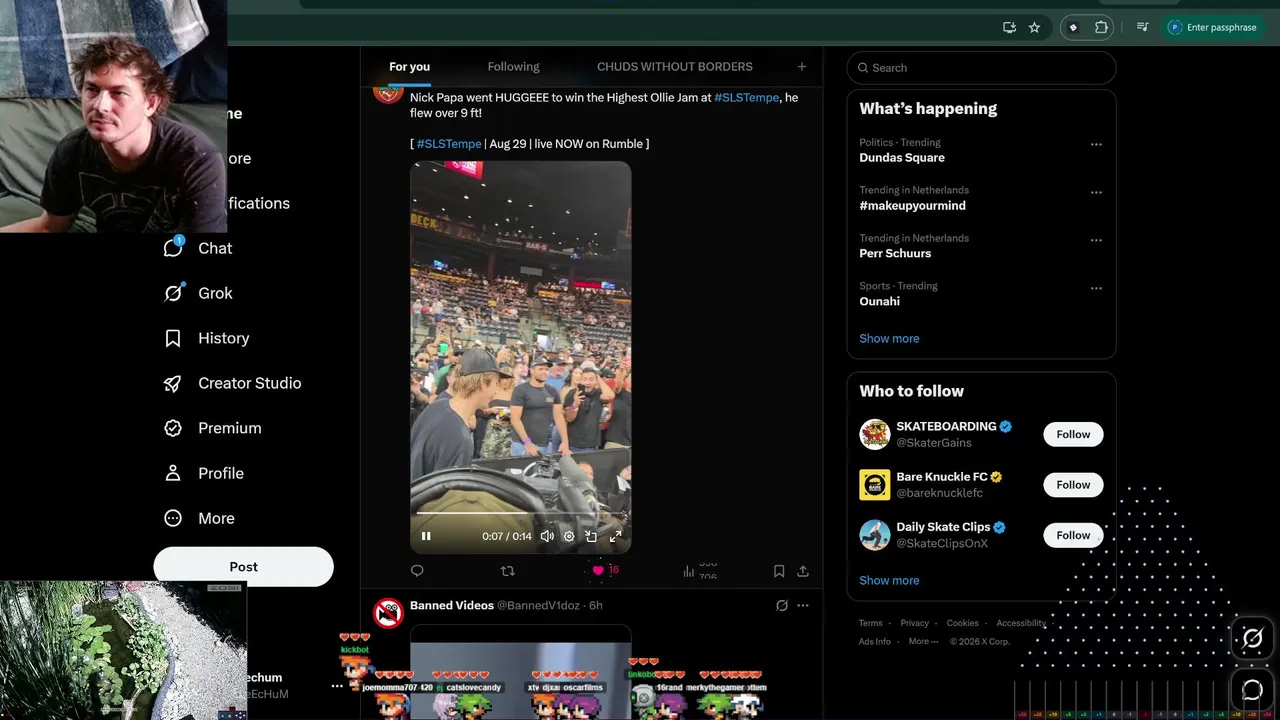
Task: Open Daily Skate Clips avatar
Action: click(x=875, y=535)
